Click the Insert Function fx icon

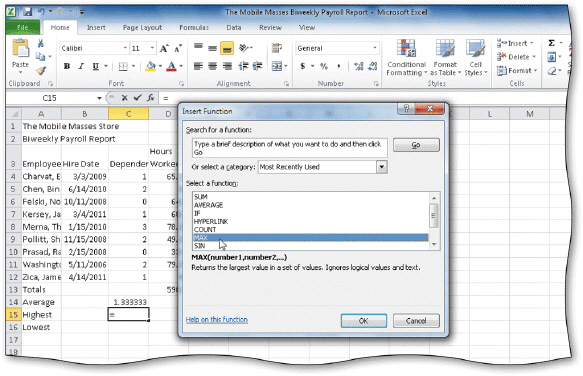pyautogui.click(x=150, y=98)
